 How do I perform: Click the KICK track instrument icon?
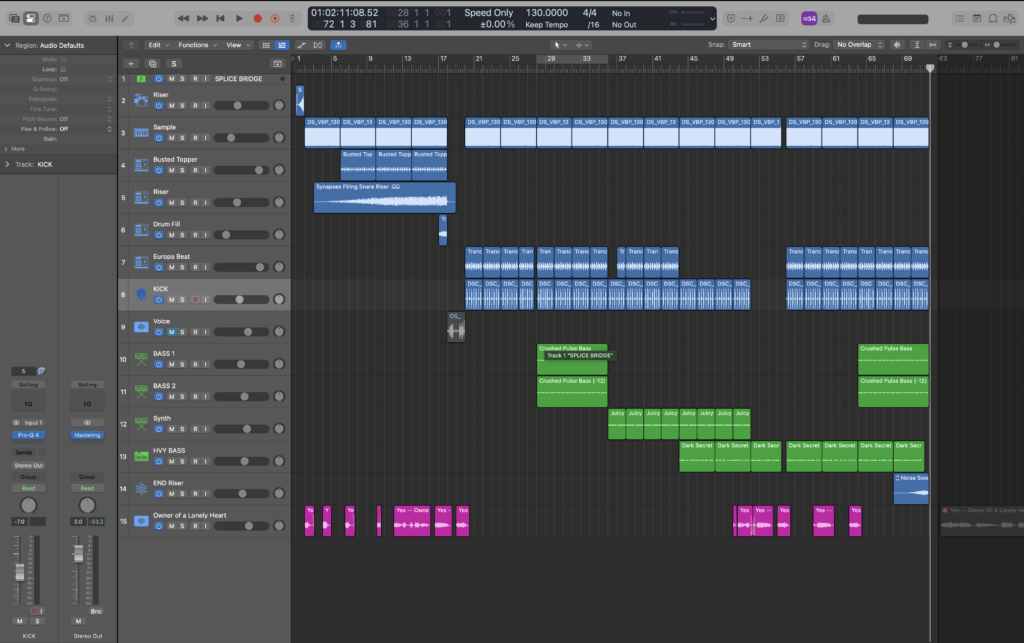pos(140,294)
